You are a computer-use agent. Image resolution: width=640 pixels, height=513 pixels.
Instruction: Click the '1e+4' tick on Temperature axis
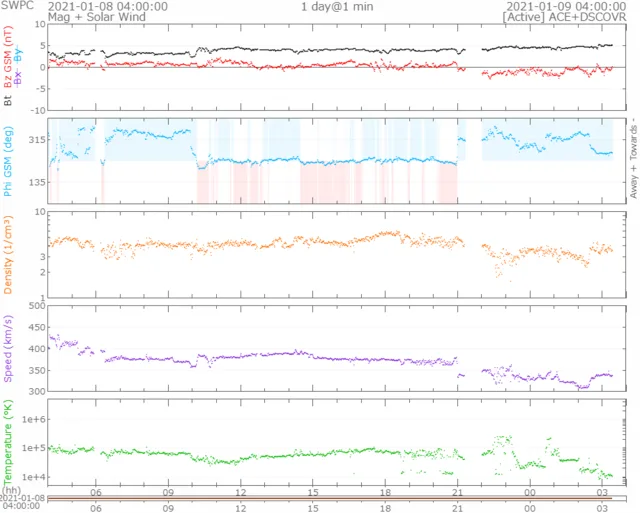point(34,477)
